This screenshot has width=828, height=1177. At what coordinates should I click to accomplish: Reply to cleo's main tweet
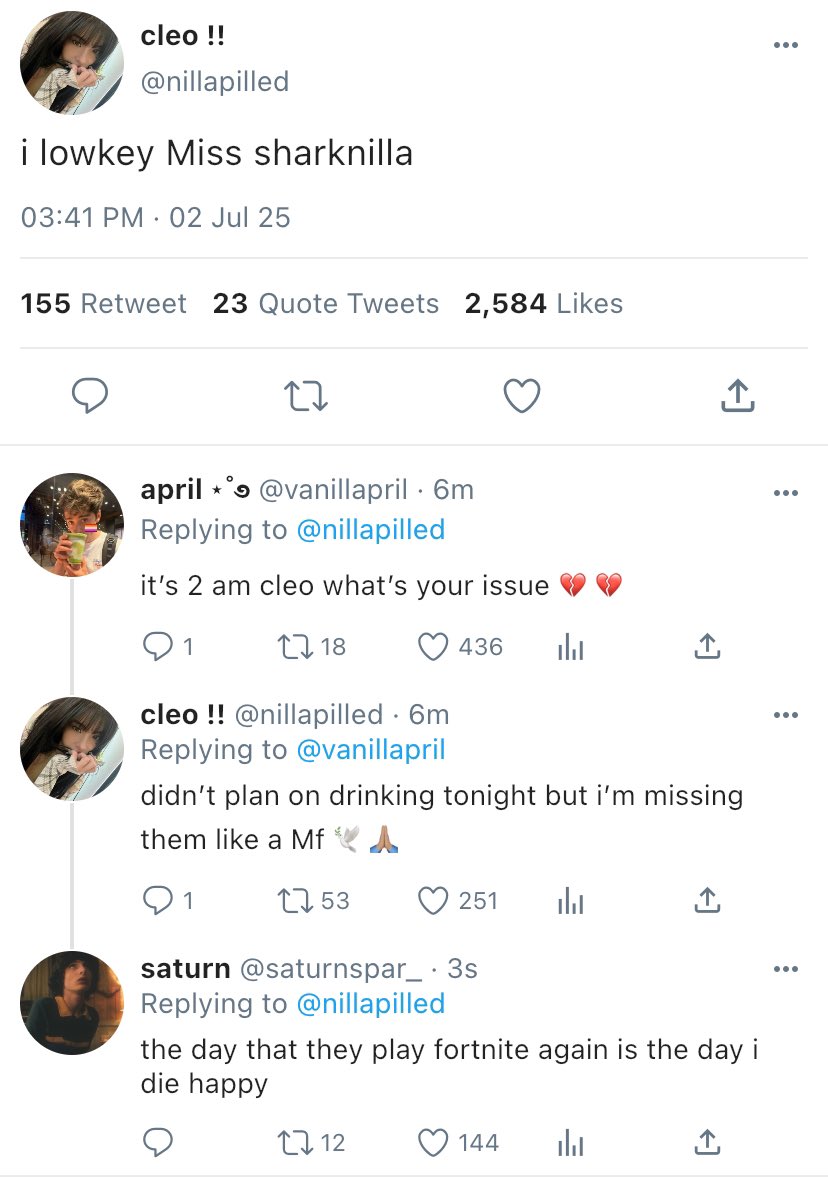[90, 396]
